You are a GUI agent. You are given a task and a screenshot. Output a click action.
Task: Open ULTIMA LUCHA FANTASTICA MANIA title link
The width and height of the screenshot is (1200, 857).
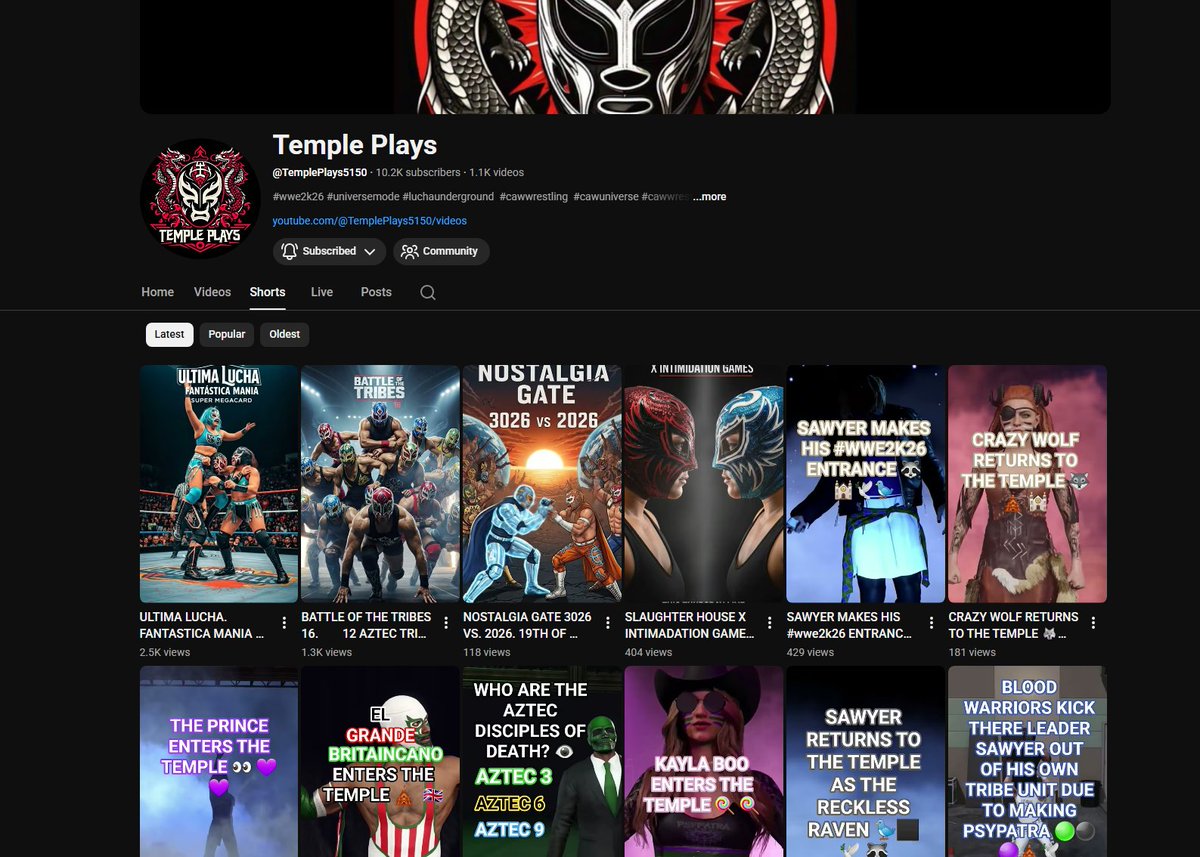[x=203, y=625]
